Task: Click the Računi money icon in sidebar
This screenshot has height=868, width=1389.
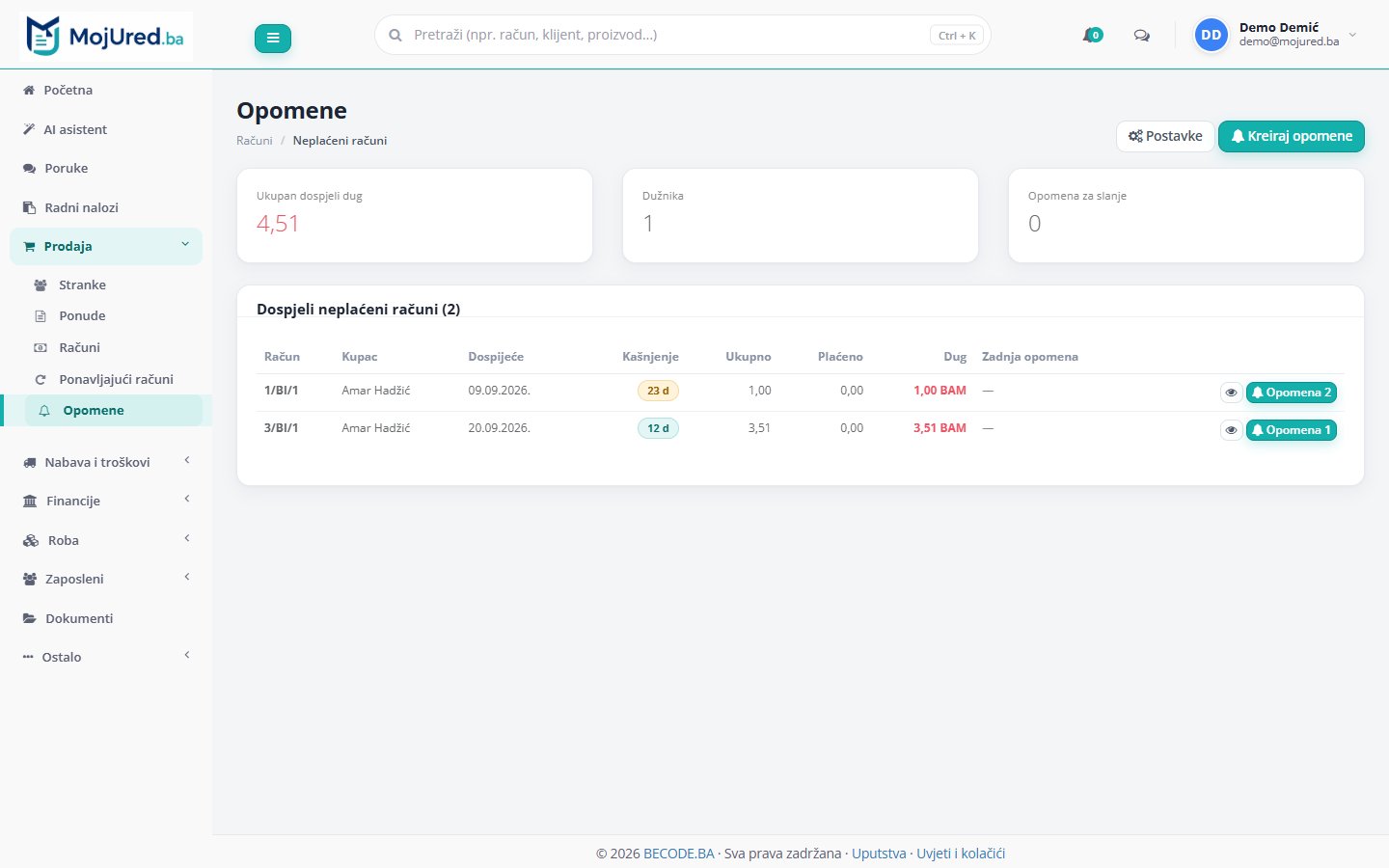Action: click(41, 348)
